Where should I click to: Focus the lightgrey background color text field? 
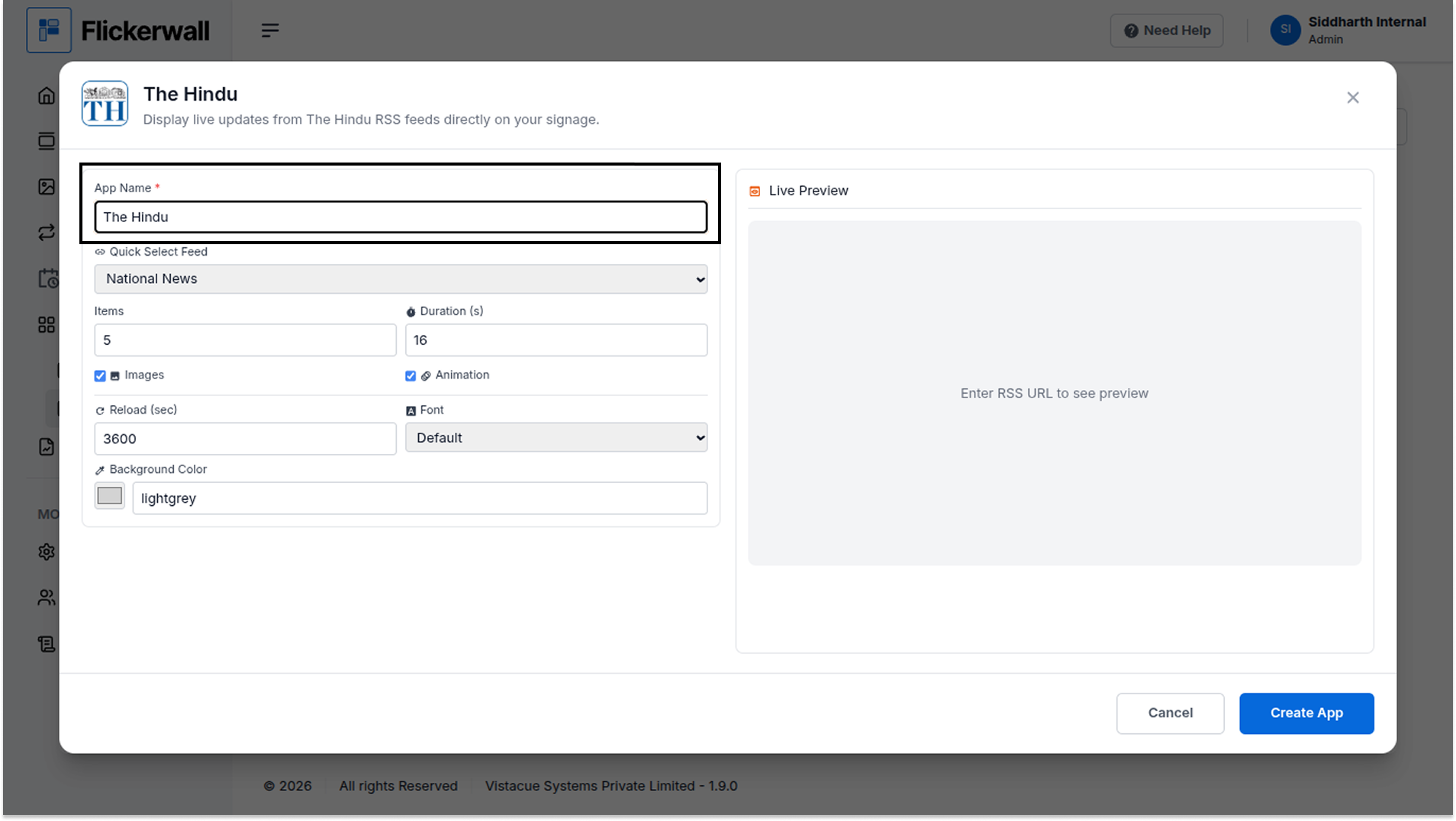(x=420, y=499)
